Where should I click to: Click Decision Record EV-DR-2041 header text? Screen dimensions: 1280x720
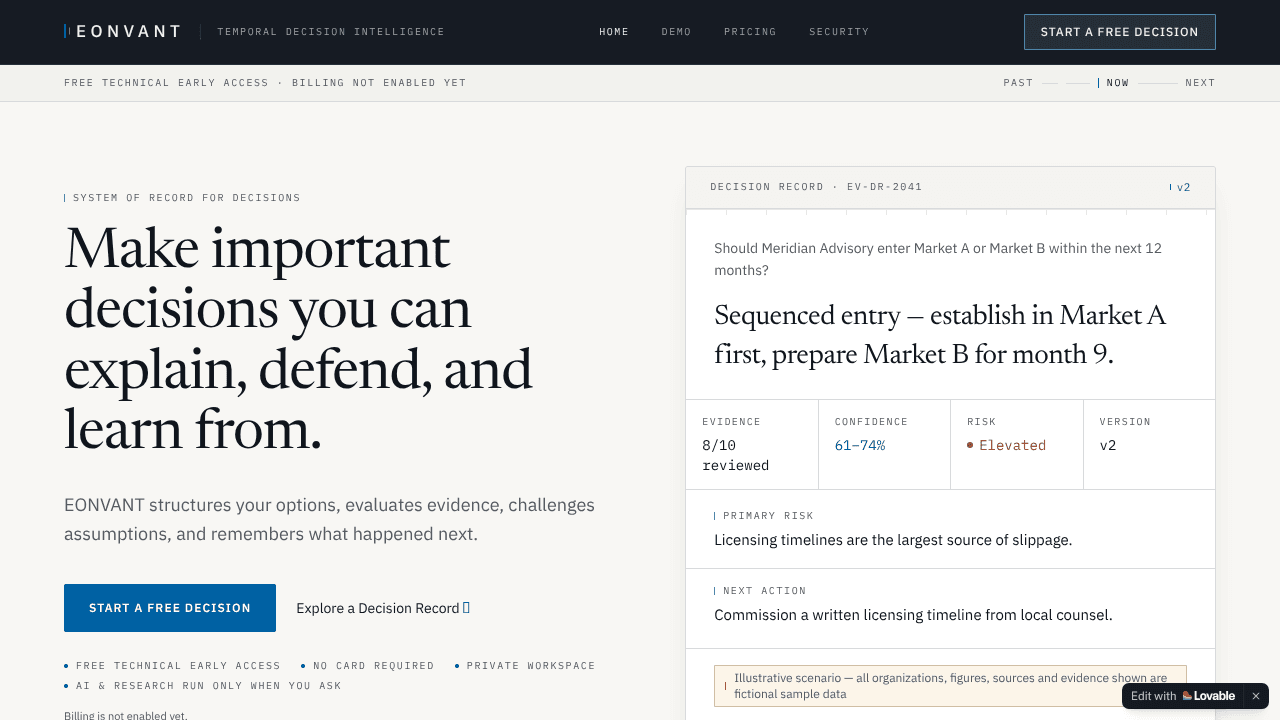816,187
